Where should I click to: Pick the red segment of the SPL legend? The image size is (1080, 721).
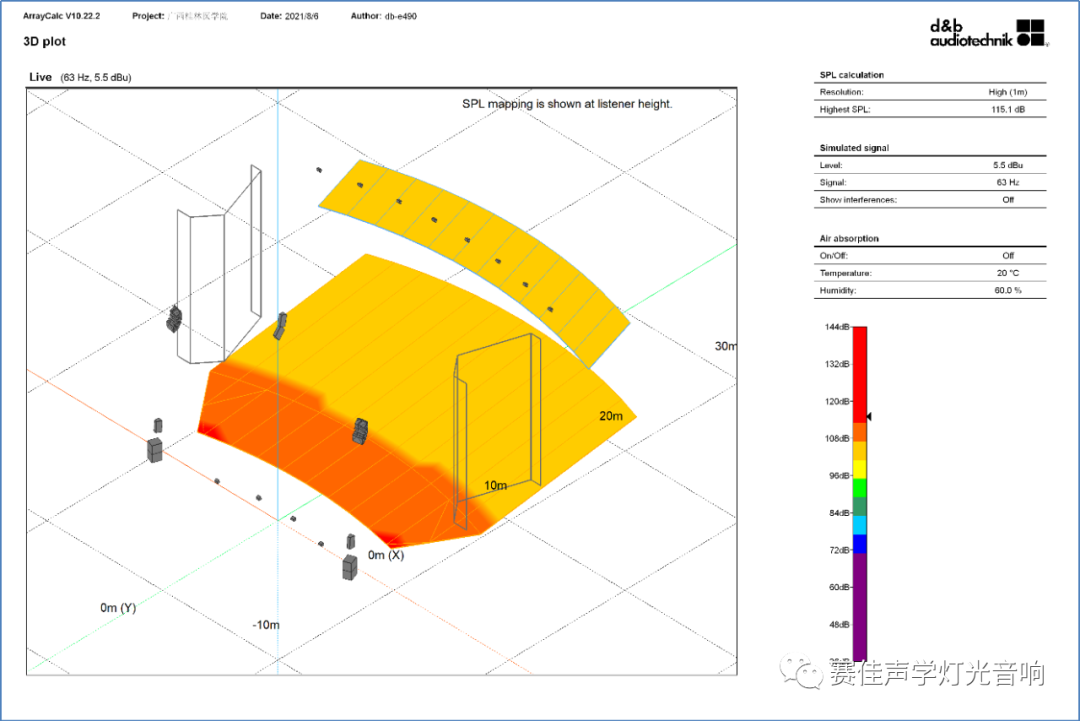point(860,375)
